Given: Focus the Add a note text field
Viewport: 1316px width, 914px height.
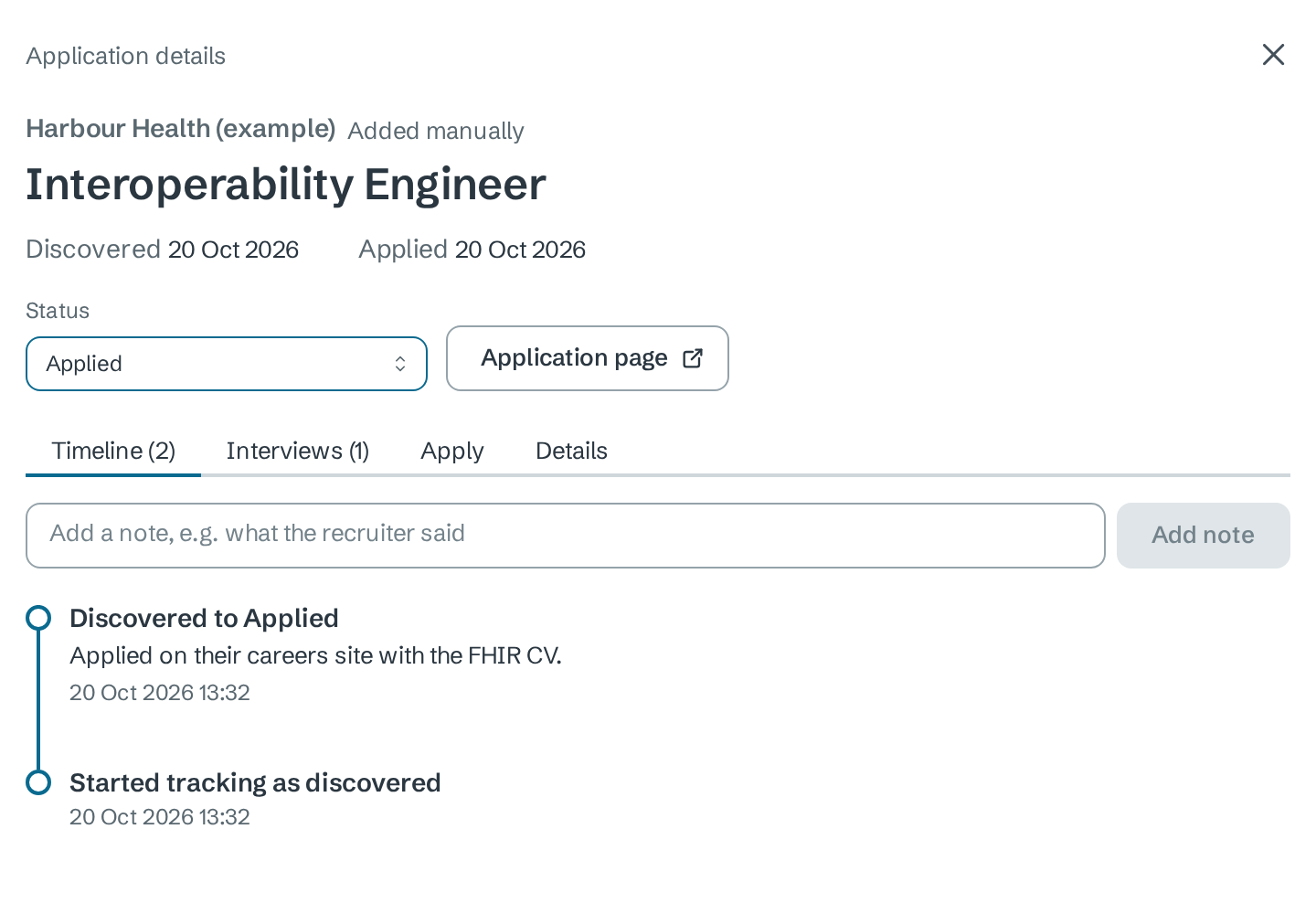Looking at the screenshot, I should coord(566,536).
